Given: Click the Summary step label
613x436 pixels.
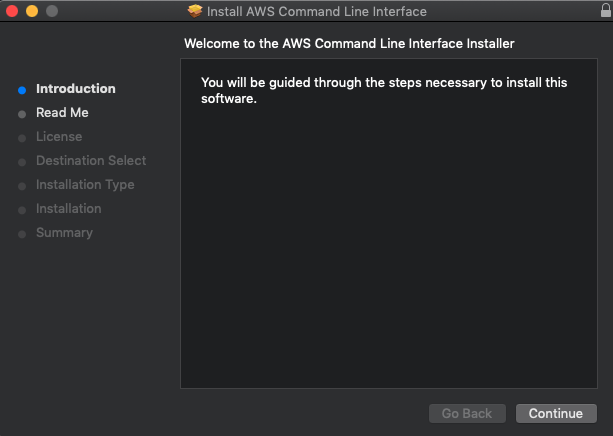Looking at the screenshot, I should [65, 233].
